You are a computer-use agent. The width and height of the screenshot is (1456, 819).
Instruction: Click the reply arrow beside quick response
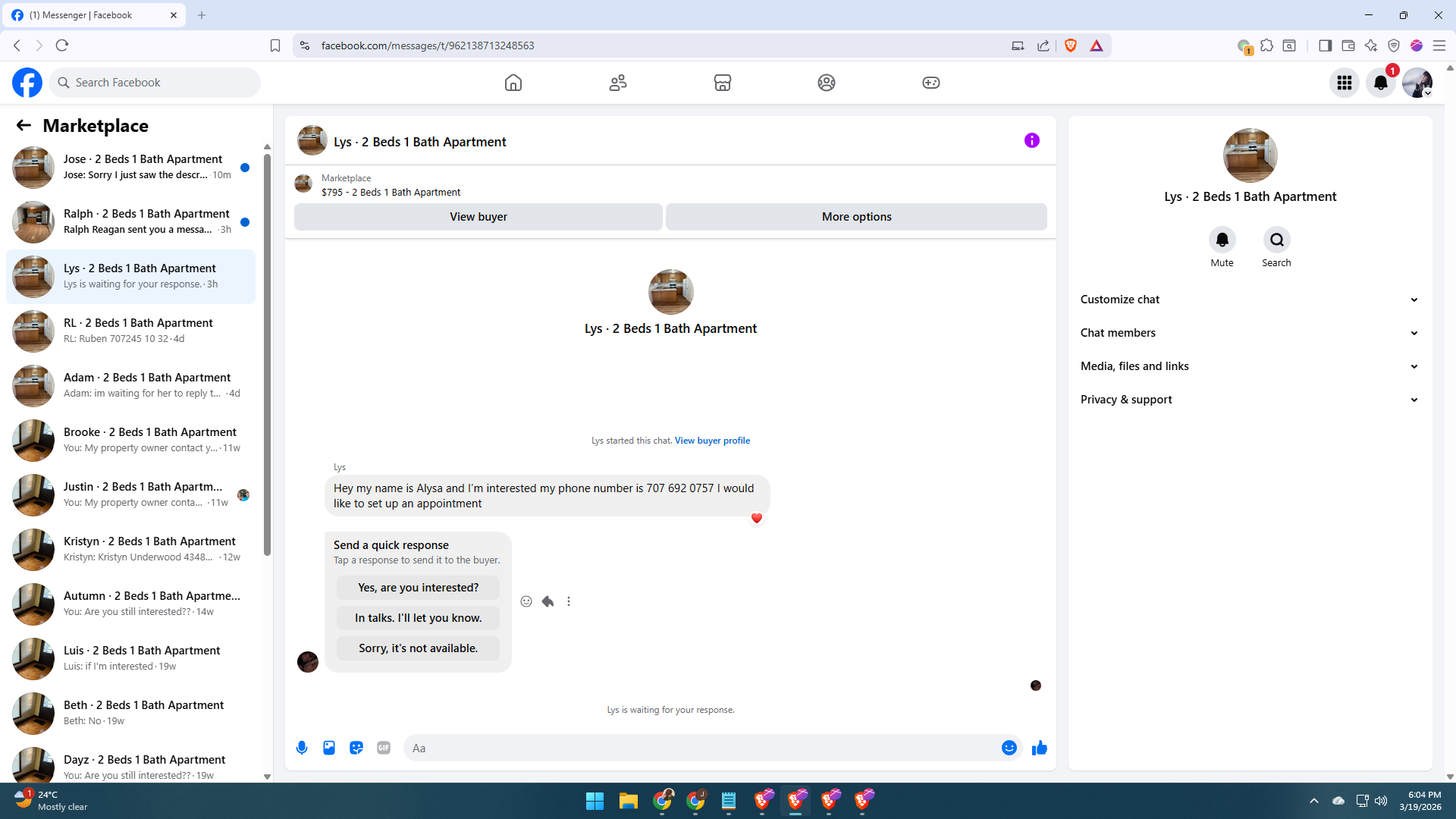coord(548,601)
